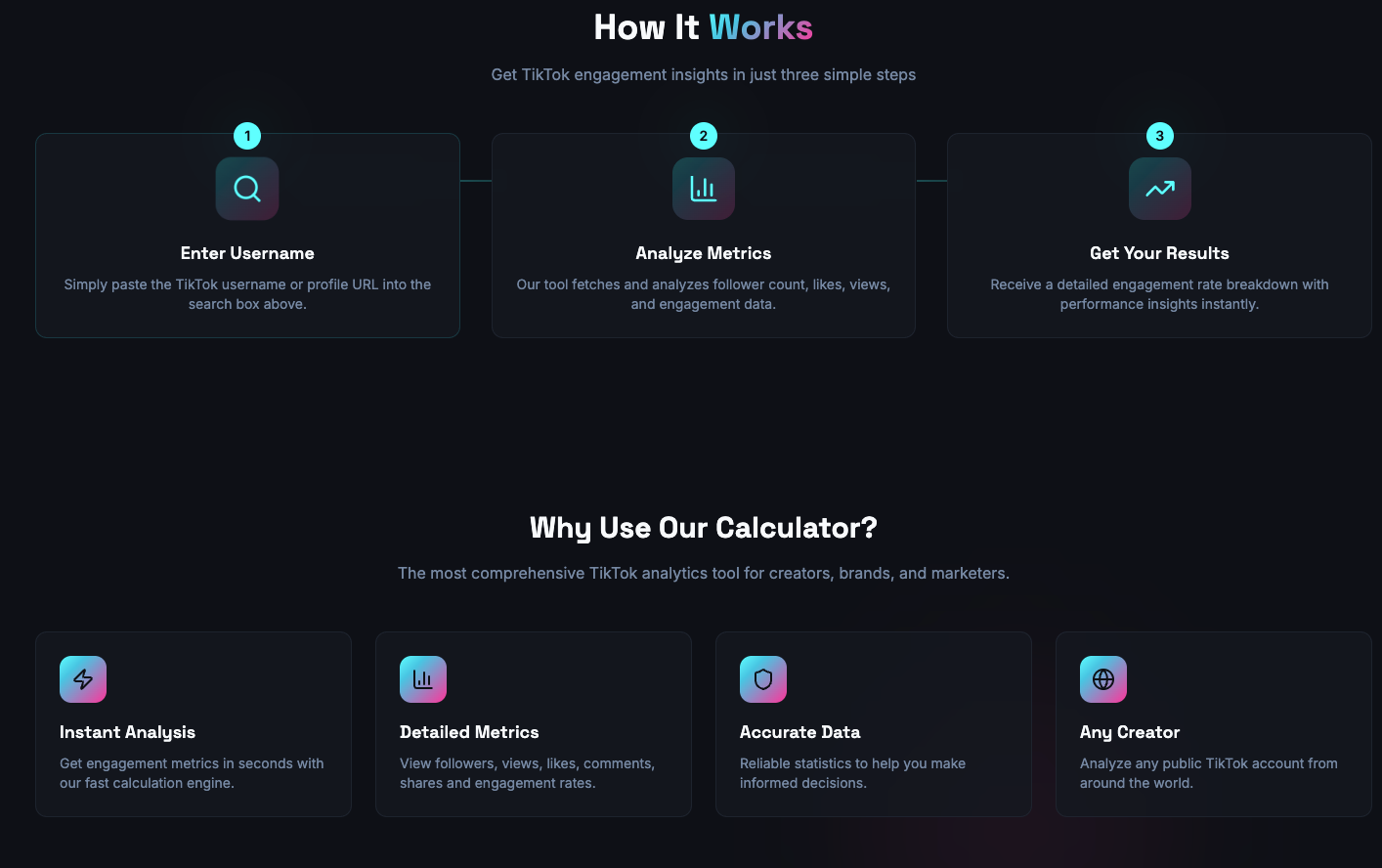Viewport: 1382px width, 868px height.
Task: Select the lightning bolt Instant Analysis icon
Action: [x=83, y=678]
